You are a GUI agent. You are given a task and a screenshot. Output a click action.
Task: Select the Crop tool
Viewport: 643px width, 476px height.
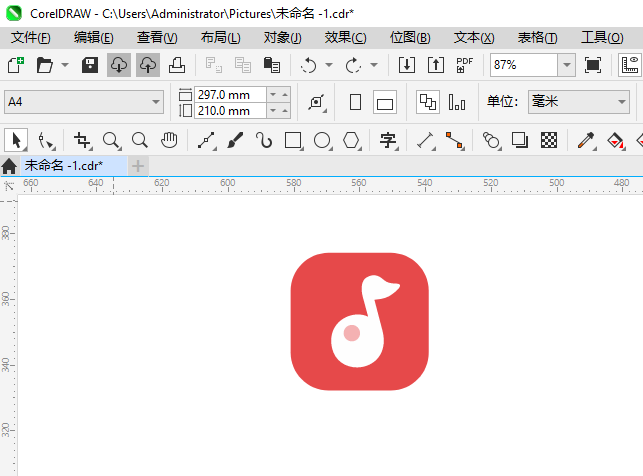(82, 141)
